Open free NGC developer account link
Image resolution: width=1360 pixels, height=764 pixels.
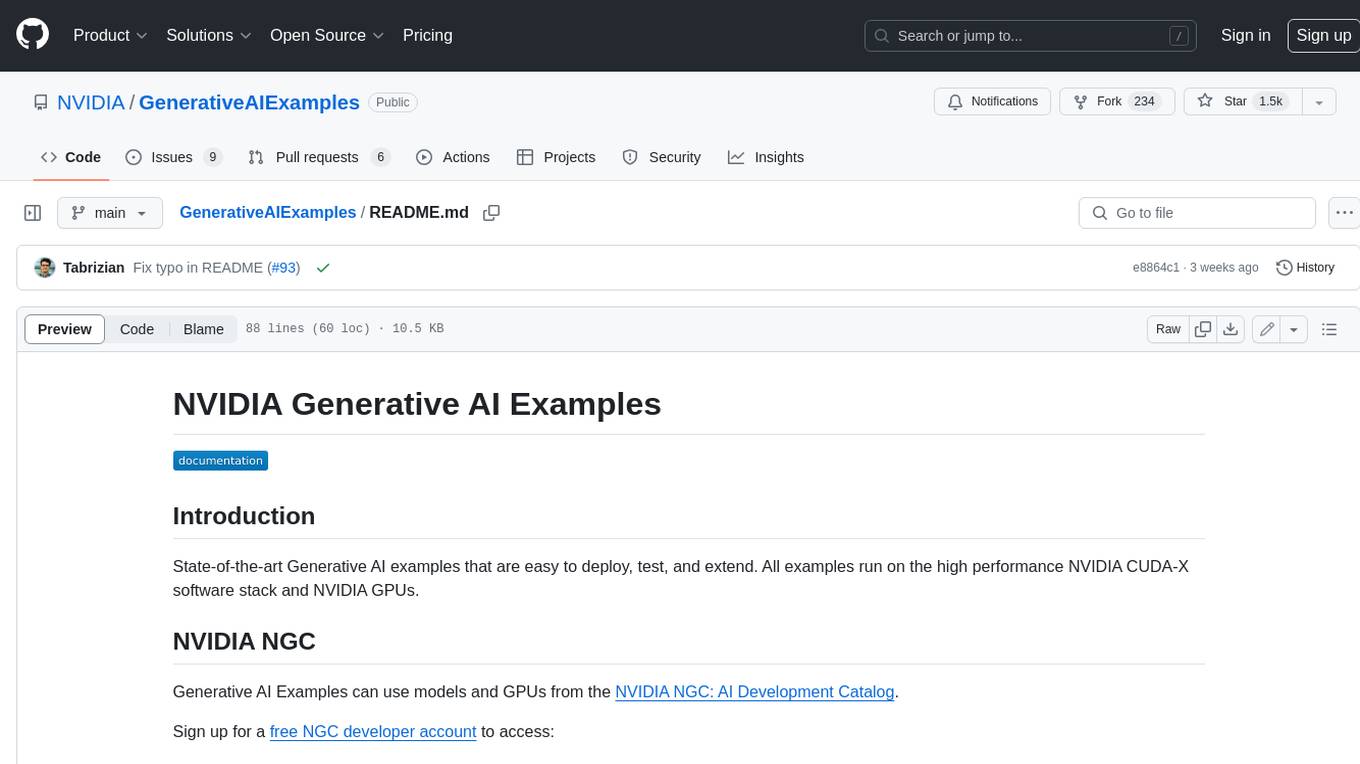coord(373,731)
